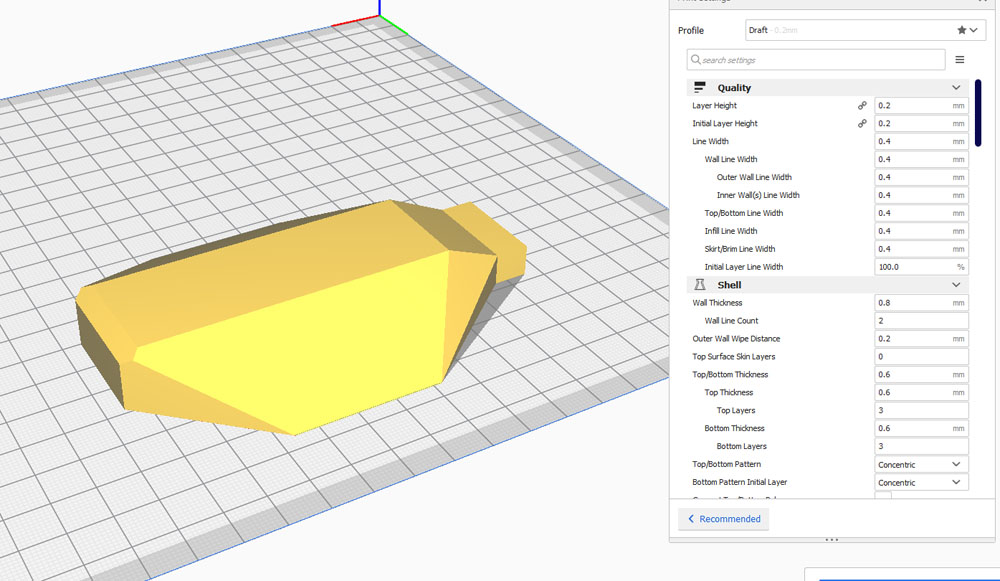The height and width of the screenshot is (581, 1000).
Task: Click the Inner Wall(s) Line Width value field
Action: pos(921,195)
